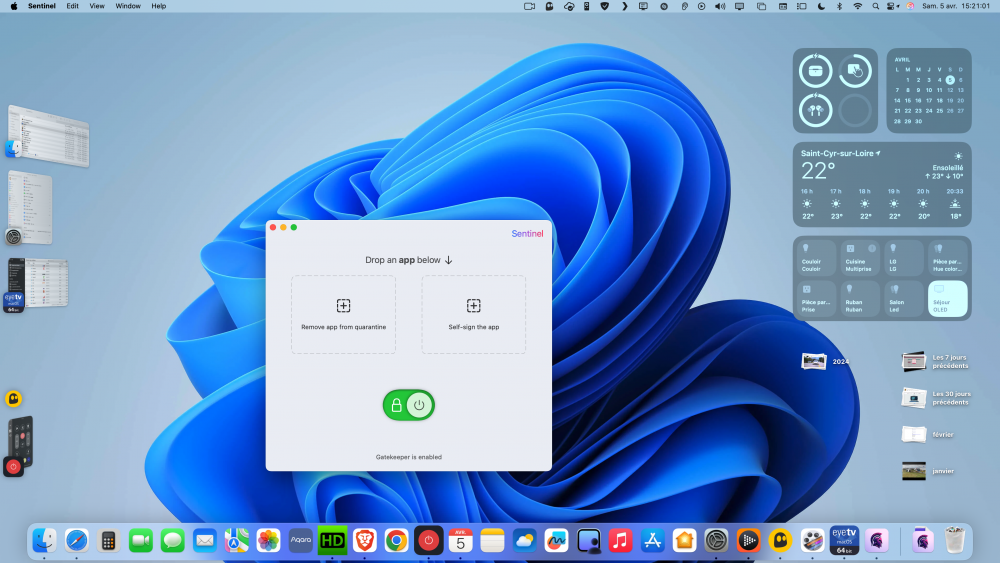
Task: Click the Remove app from quarantine drop zone
Action: (x=344, y=314)
